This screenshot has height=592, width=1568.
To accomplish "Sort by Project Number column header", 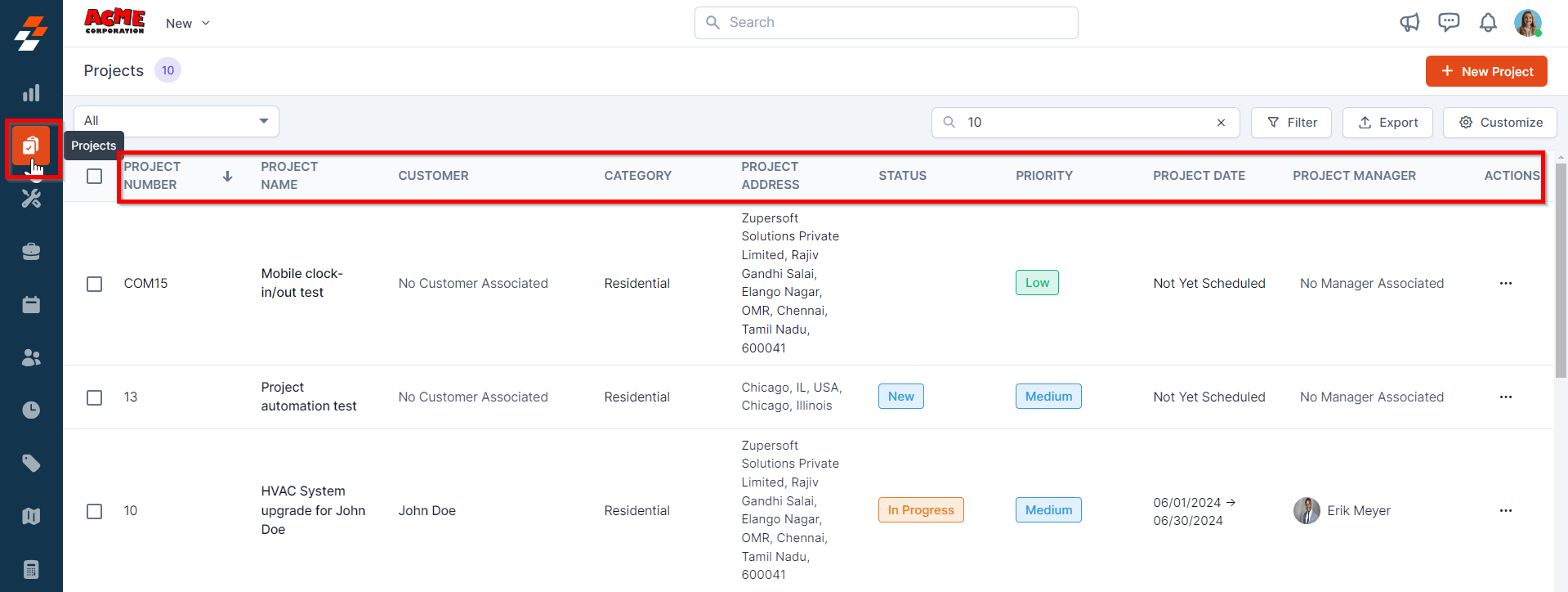I will coord(152,176).
